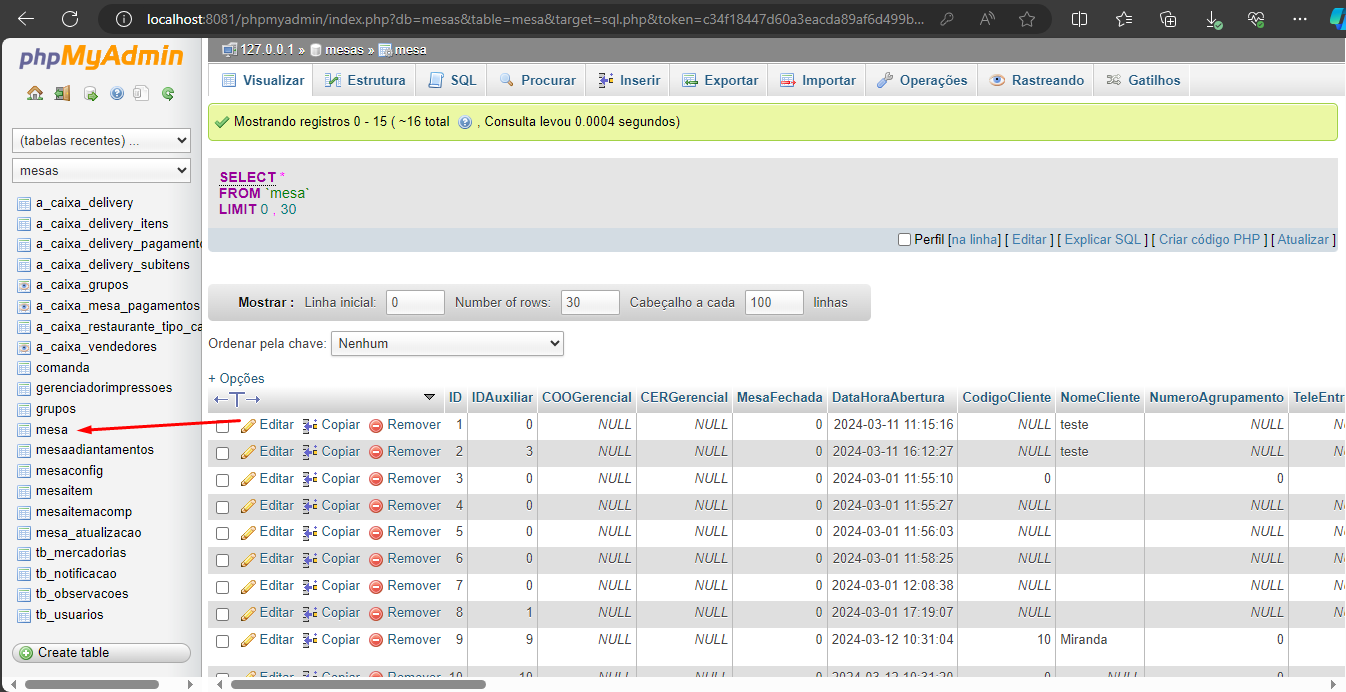The image size is (1346, 692).
Task: Click the phpMyAdmin home icon
Action: (x=35, y=94)
